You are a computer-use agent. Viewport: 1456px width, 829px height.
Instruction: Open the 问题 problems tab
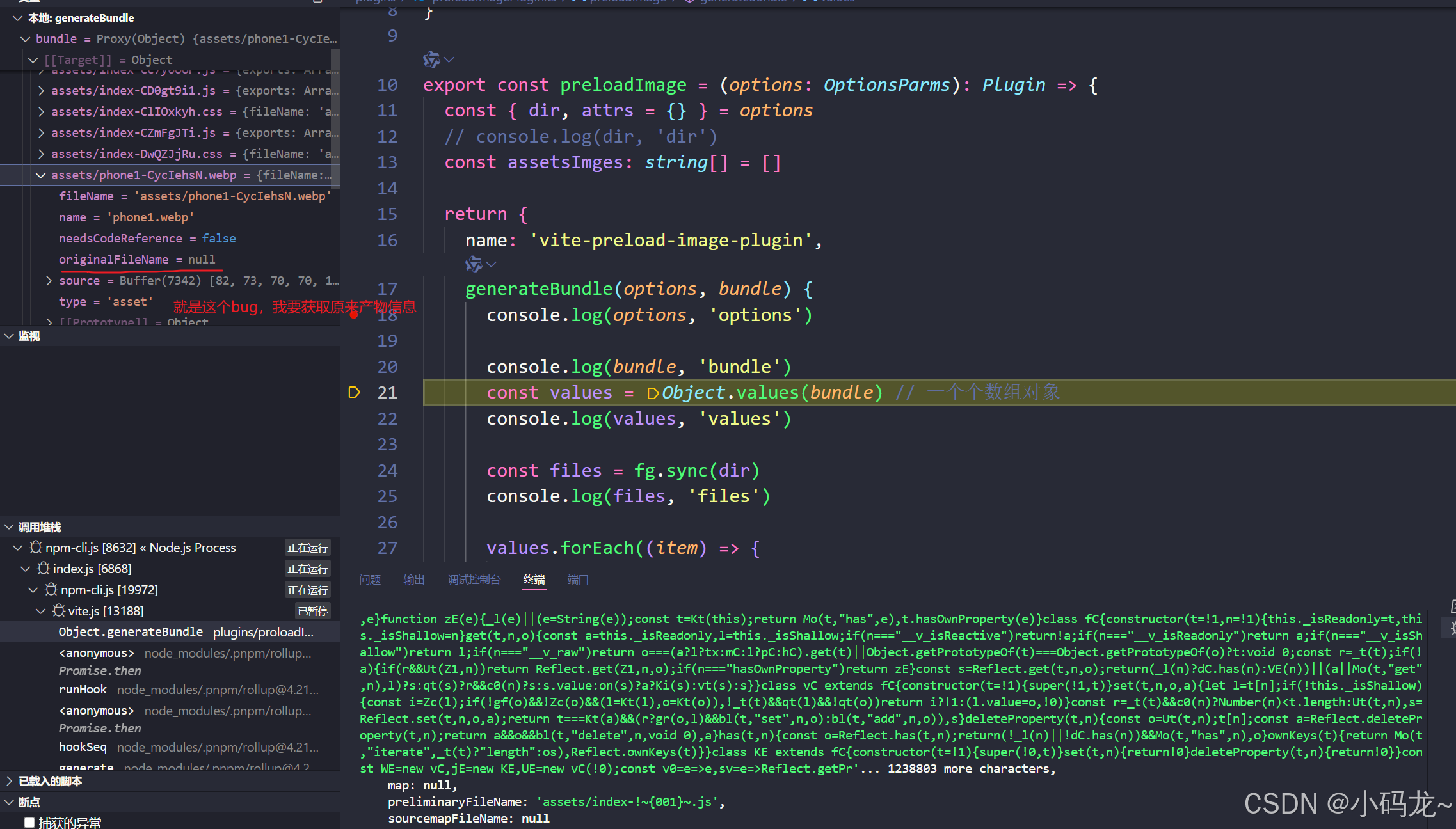[x=369, y=580]
